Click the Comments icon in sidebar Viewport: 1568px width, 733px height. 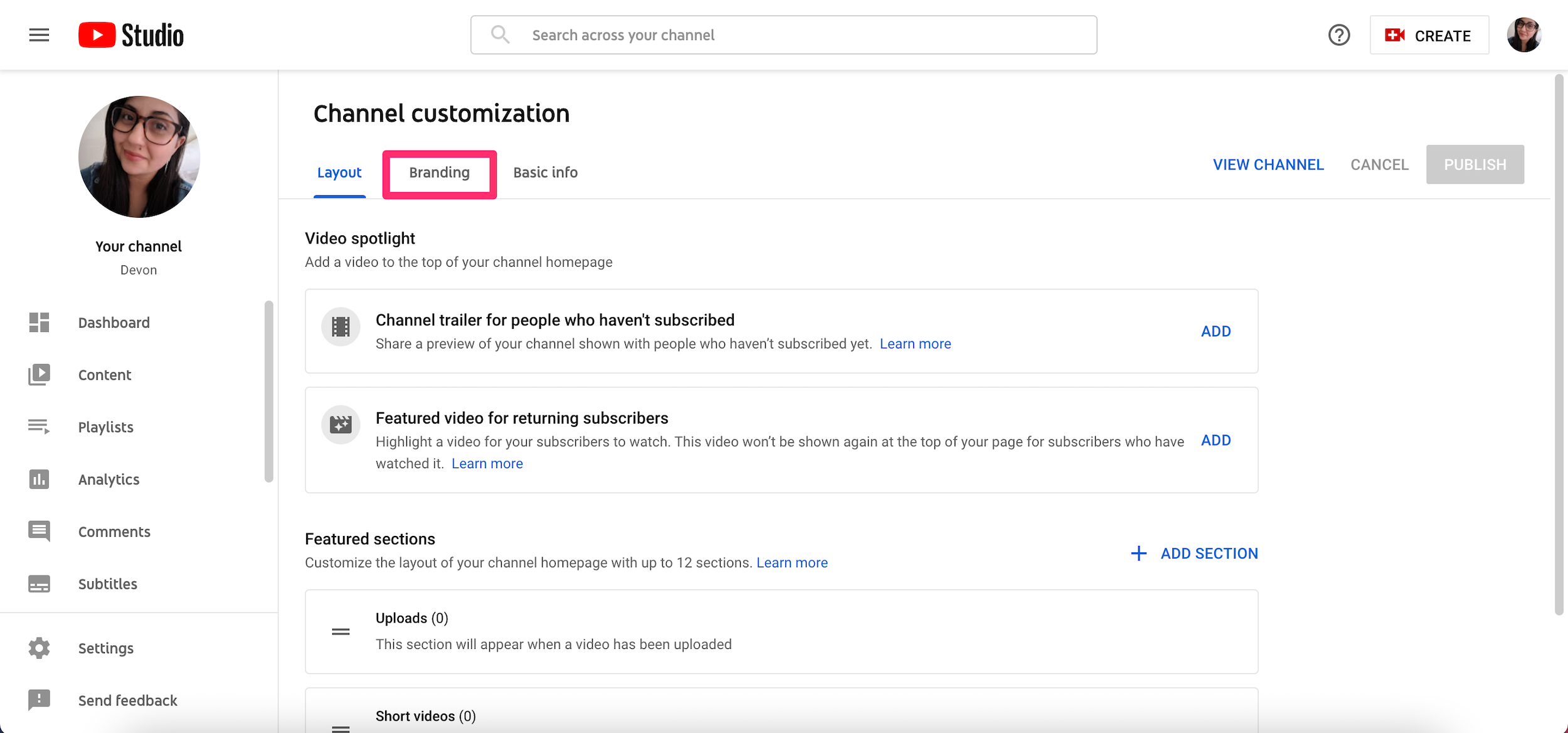pyautogui.click(x=40, y=531)
